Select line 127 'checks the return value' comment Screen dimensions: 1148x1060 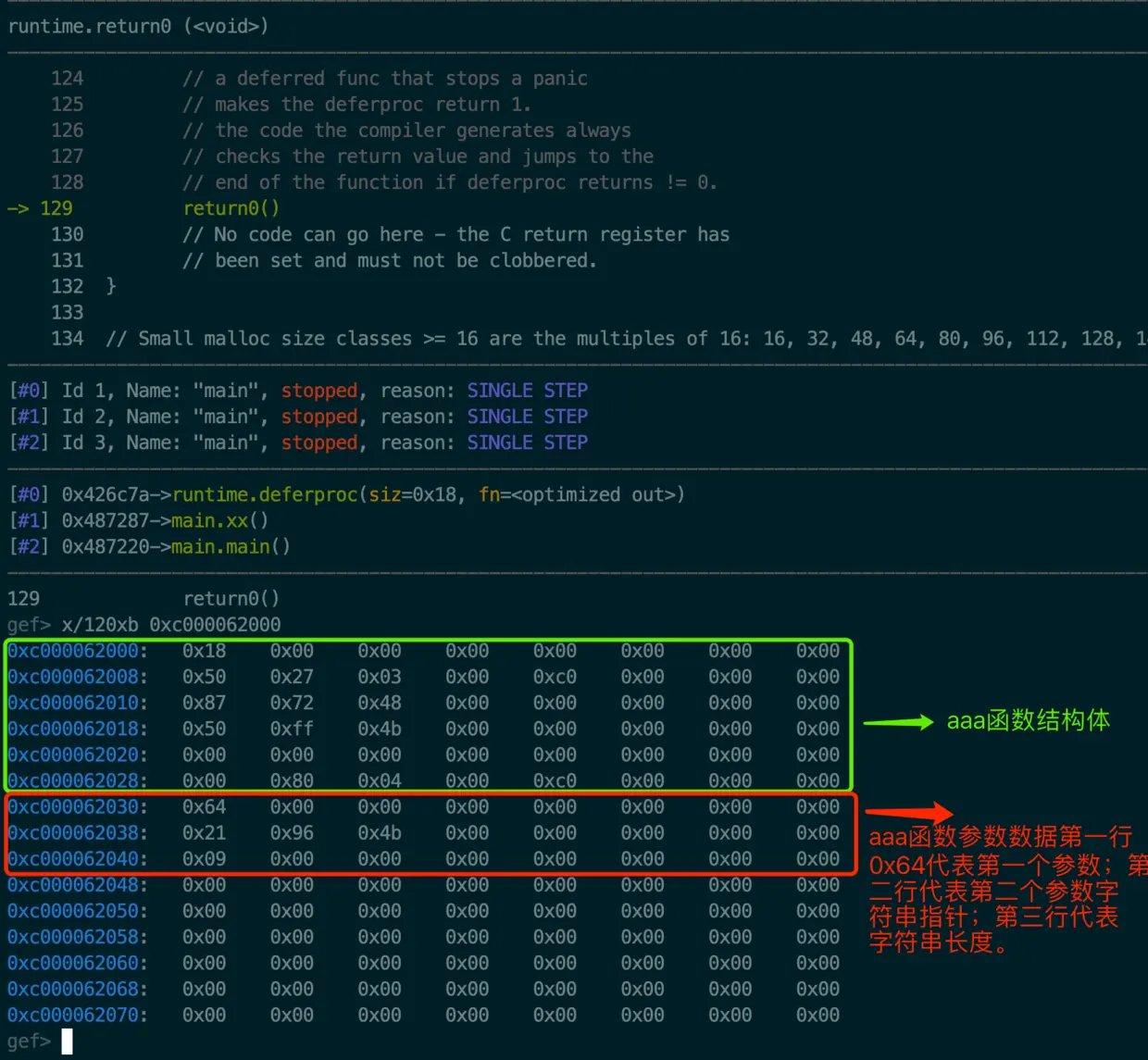418,156
